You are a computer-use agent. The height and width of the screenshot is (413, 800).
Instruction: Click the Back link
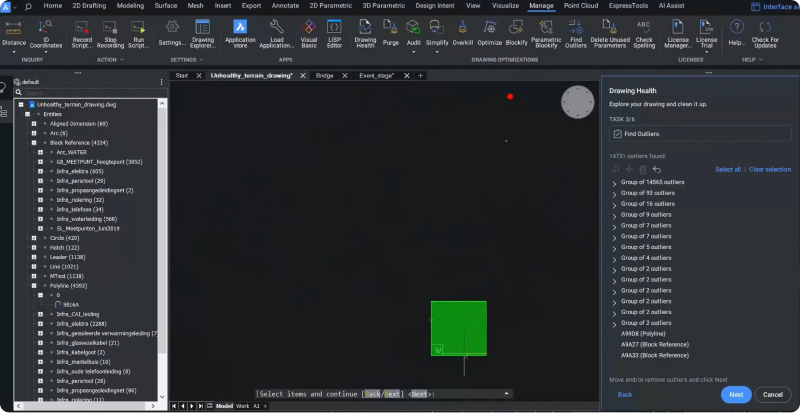pyautogui.click(x=624, y=395)
